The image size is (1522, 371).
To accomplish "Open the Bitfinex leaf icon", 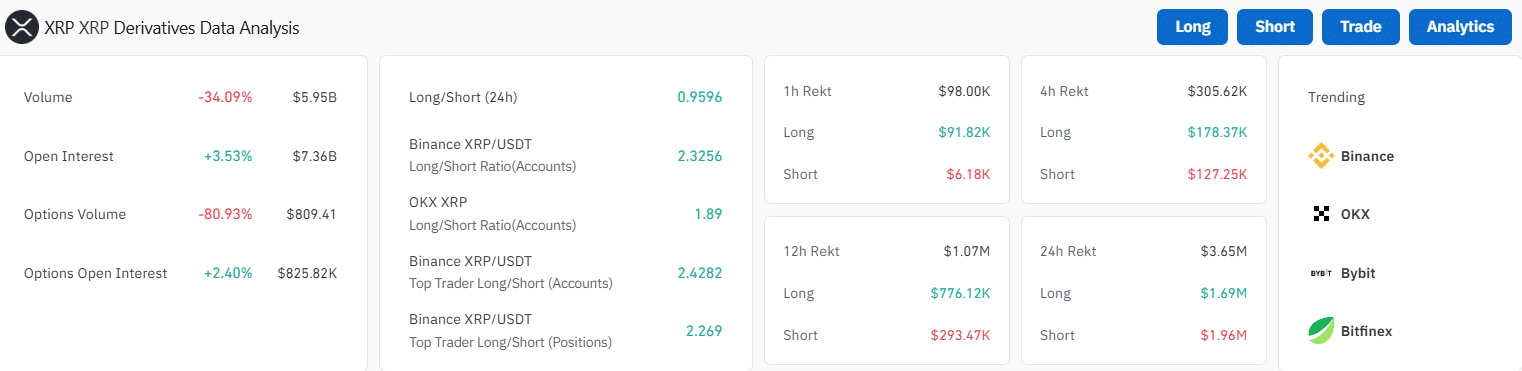I will pos(1321,330).
